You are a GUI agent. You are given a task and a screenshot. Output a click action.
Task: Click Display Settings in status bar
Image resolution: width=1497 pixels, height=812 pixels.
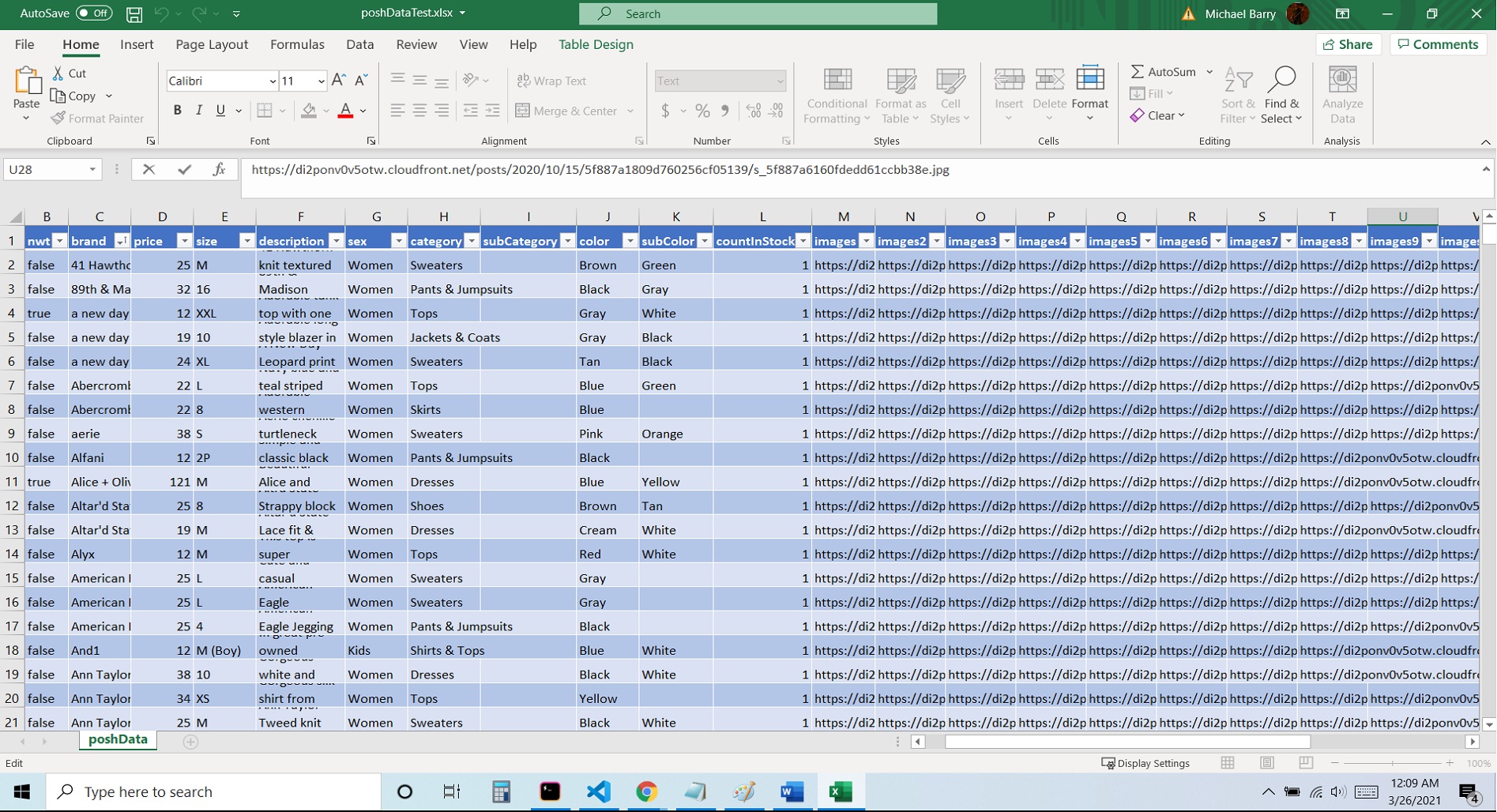(x=1145, y=763)
